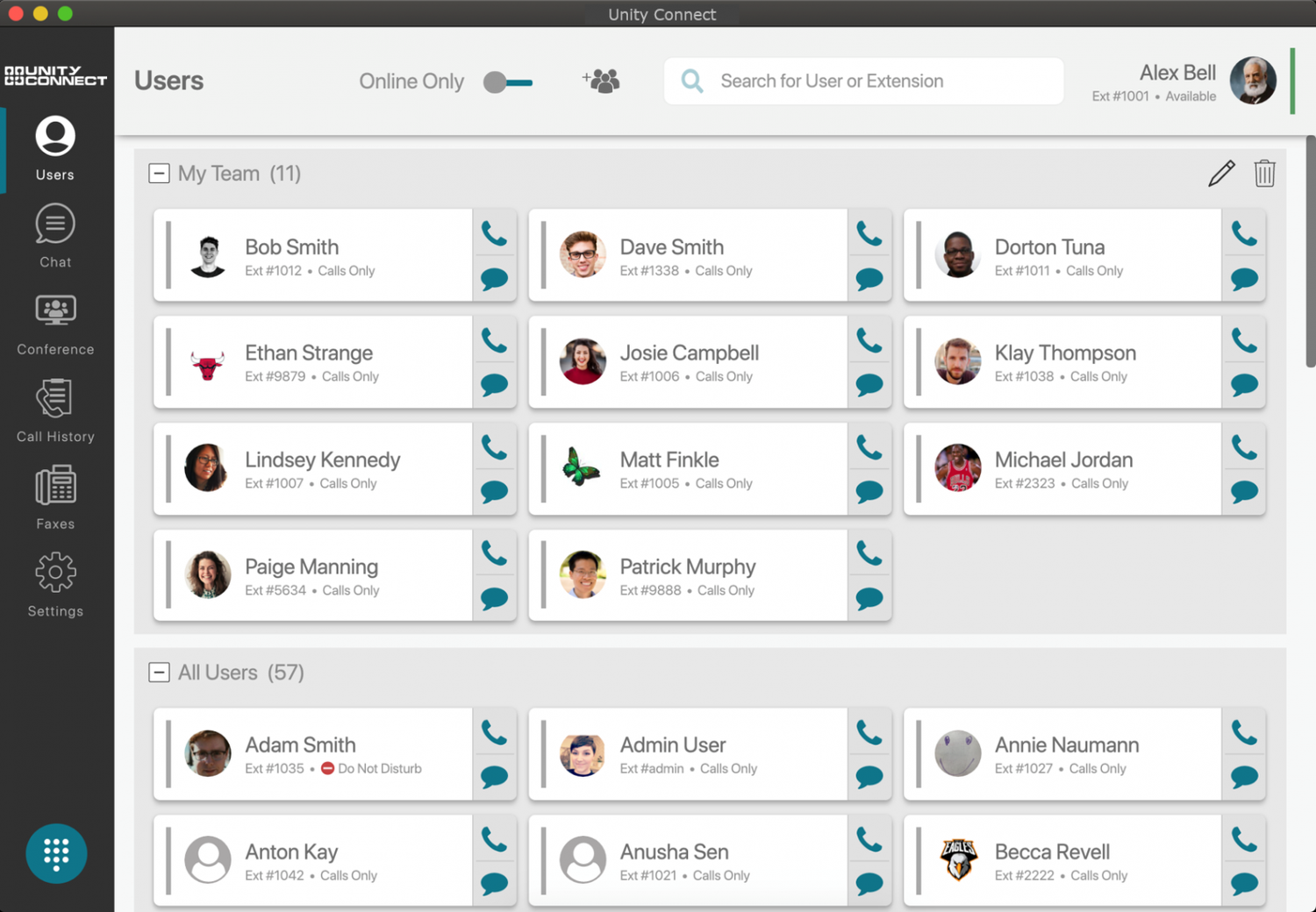
Task: Click the Unity Connect logo
Action: pos(56,76)
